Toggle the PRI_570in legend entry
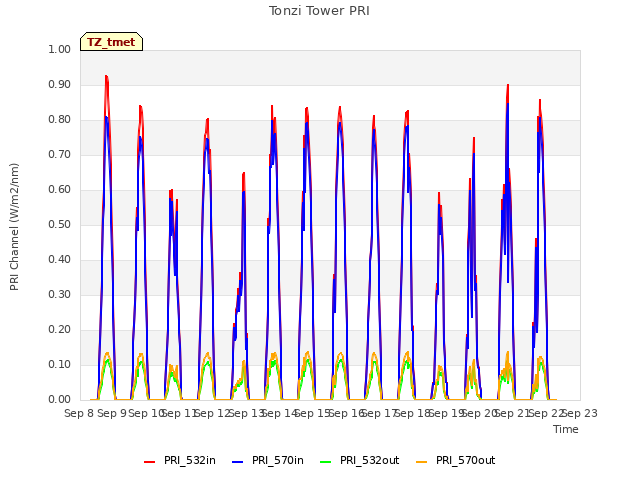Image resolution: width=640 pixels, height=480 pixels. coord(268,461)
